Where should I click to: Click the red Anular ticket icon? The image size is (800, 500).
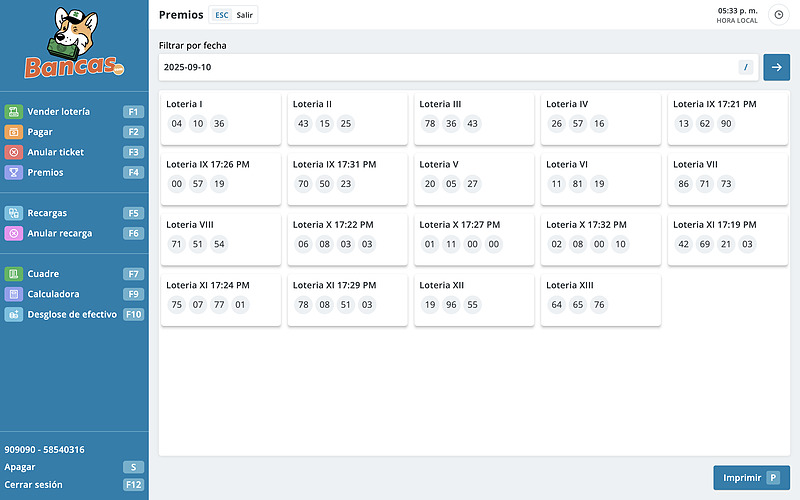click(x=14, y=152)
